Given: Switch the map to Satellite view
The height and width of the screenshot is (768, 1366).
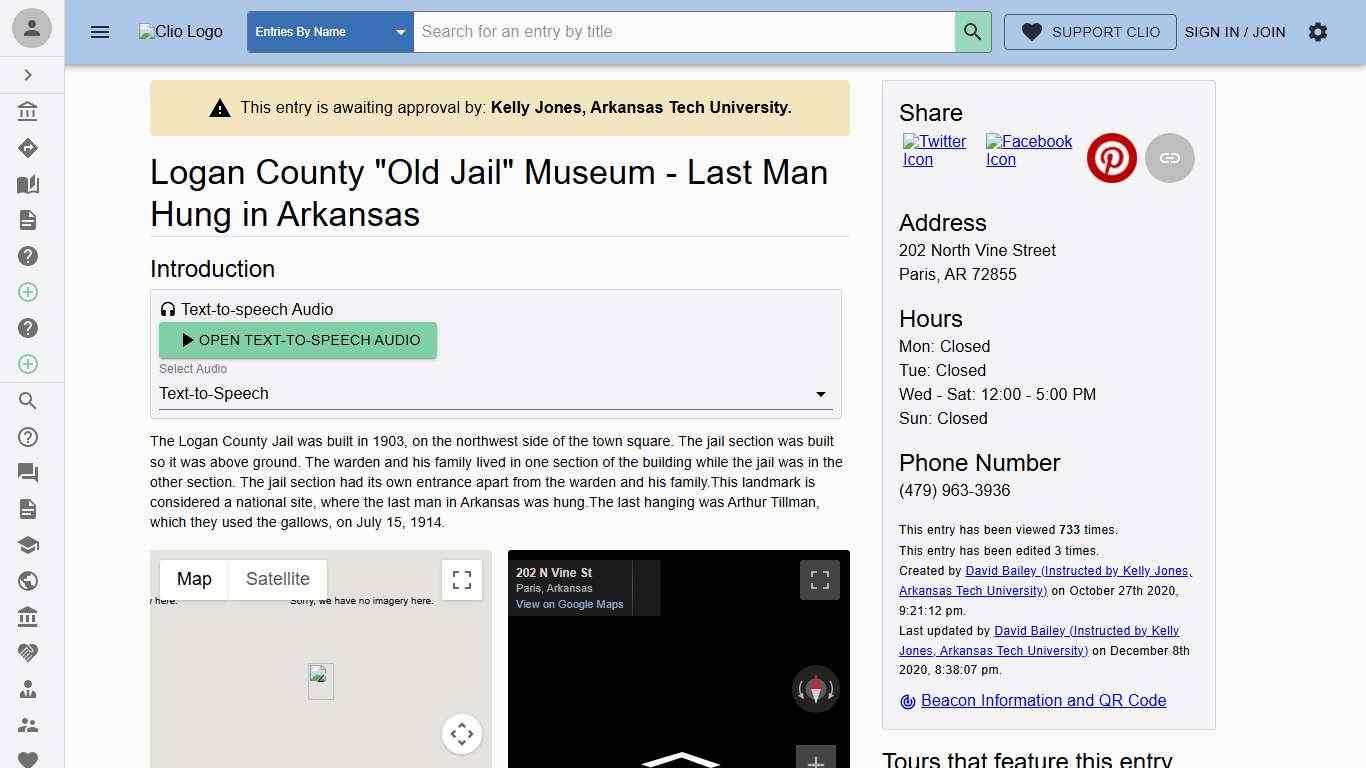Looking at the screenshot, I should click(x=277, y=579).
